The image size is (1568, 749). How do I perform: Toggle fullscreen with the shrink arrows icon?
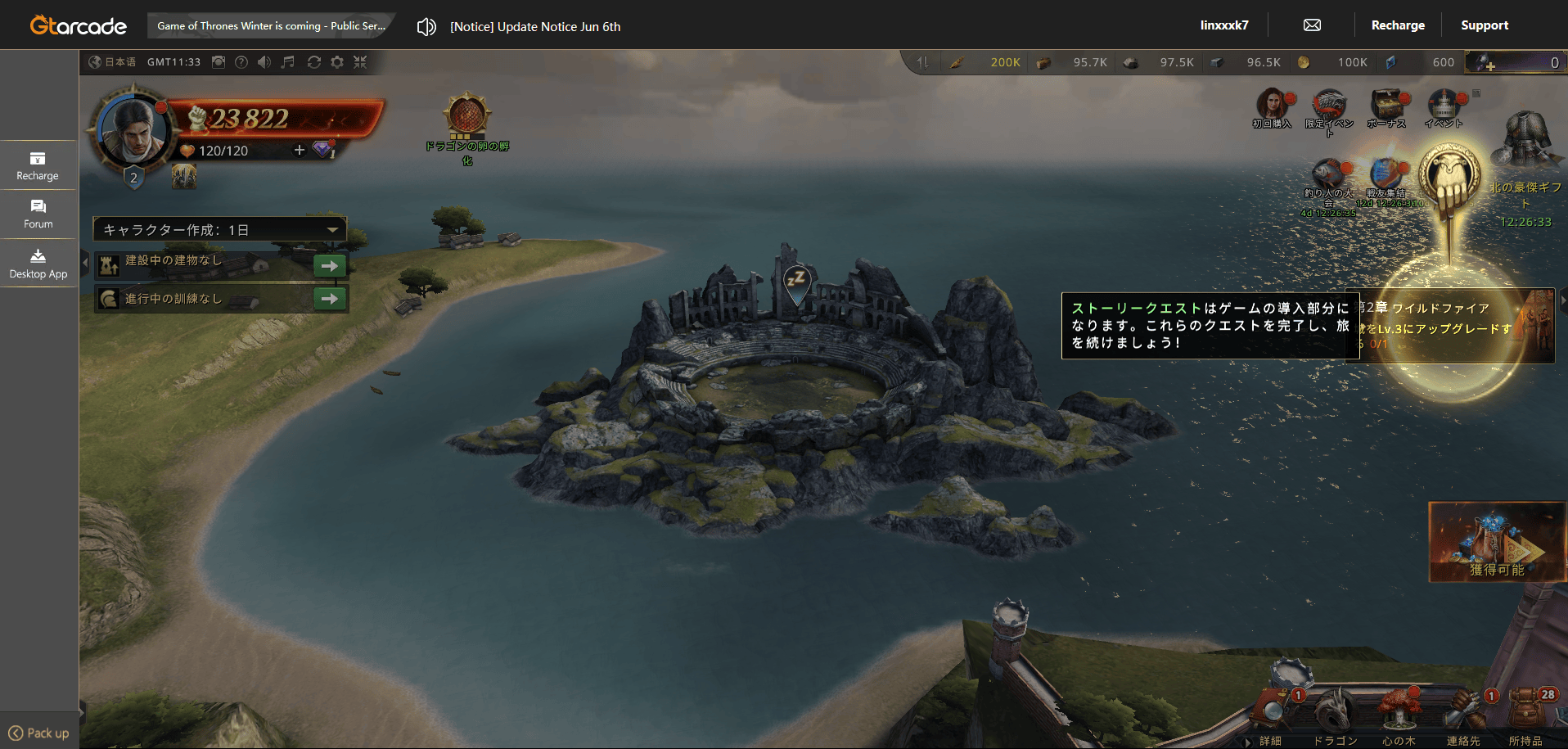[x=360, y=62]
